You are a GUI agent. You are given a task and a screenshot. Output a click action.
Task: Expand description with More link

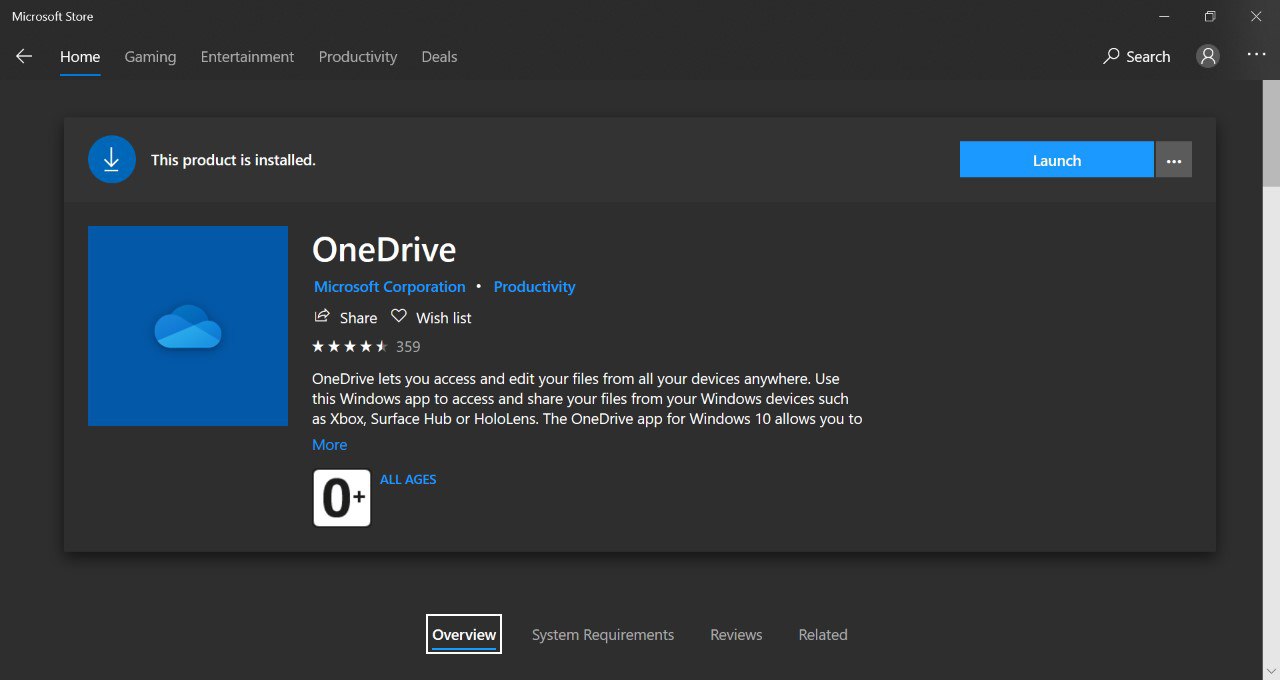pos(330,445)
